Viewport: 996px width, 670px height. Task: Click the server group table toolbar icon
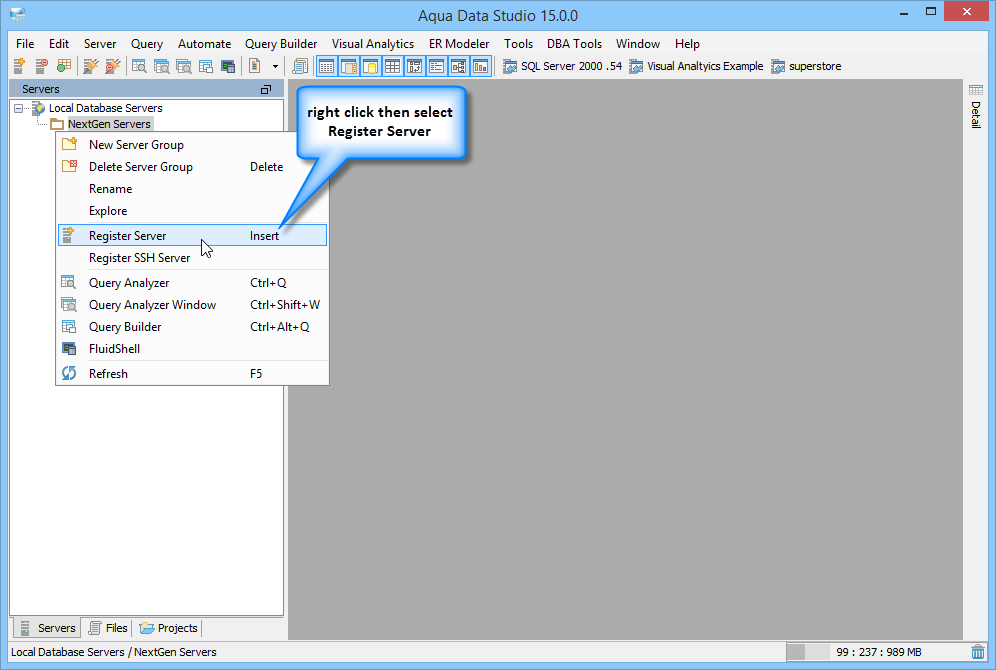pyautogui.click(x=64, y=66)
